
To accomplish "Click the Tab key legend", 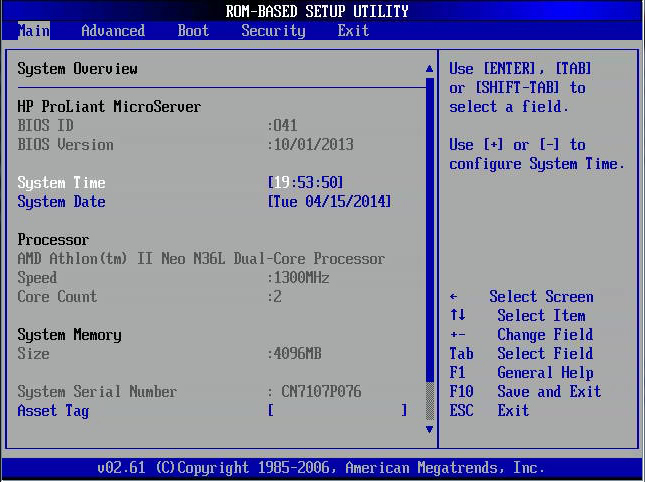I will pos(461,353).
